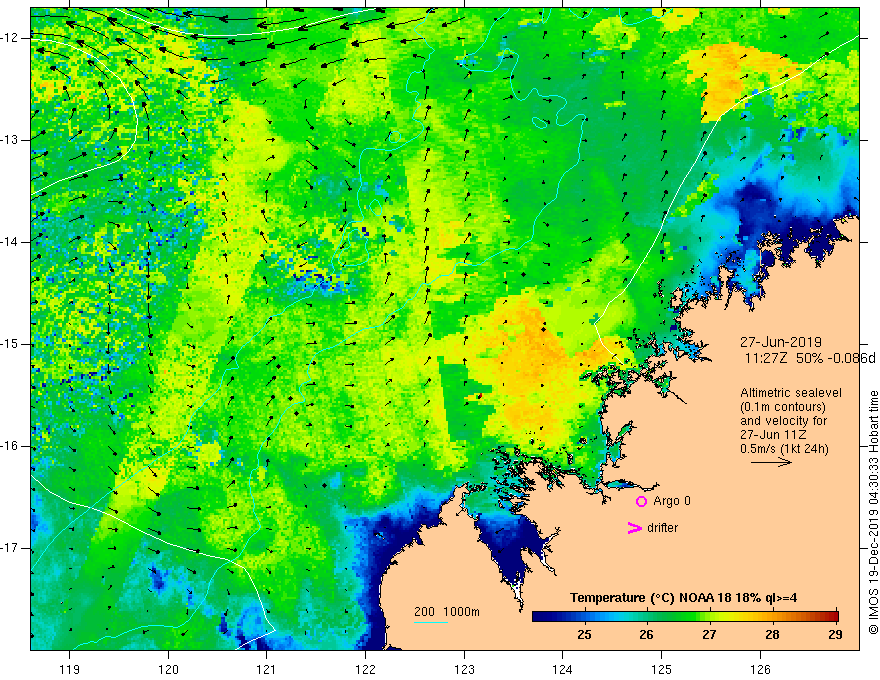Click the longitude axis label 120
880x680 pixels.
coord(168,669)
